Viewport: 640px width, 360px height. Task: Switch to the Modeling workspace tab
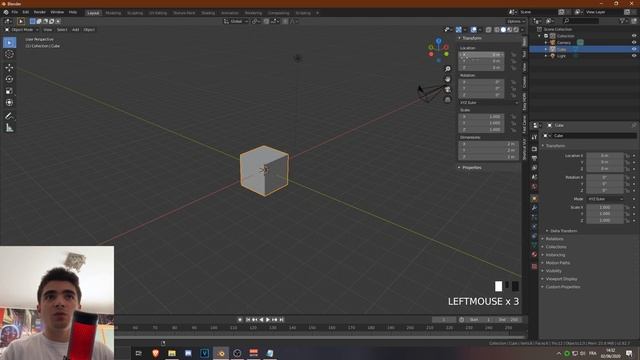[113, 13]
